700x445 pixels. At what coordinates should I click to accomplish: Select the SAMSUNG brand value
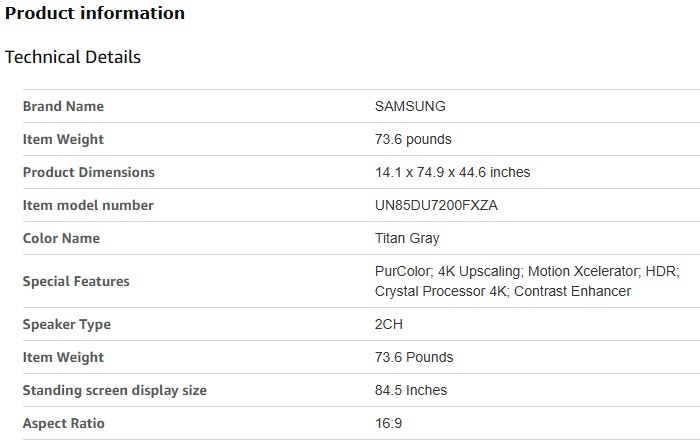(x=410, y=106)
